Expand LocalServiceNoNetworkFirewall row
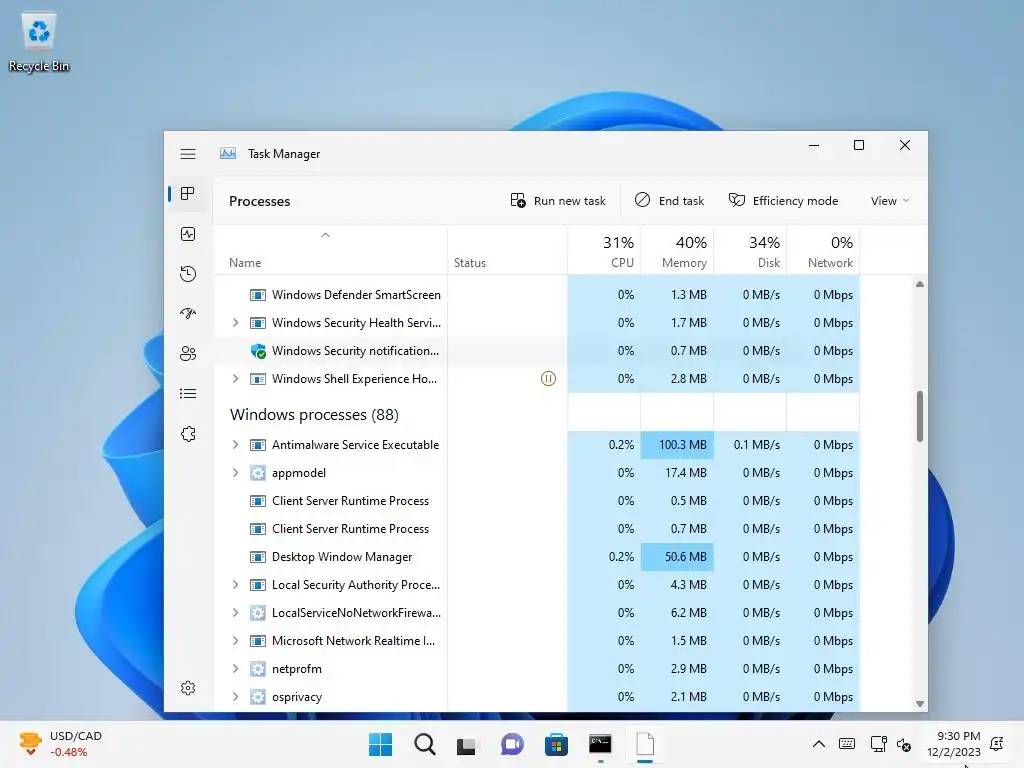Image resolution: width=1024 pixels, height=768 pixels. [235, 613]
